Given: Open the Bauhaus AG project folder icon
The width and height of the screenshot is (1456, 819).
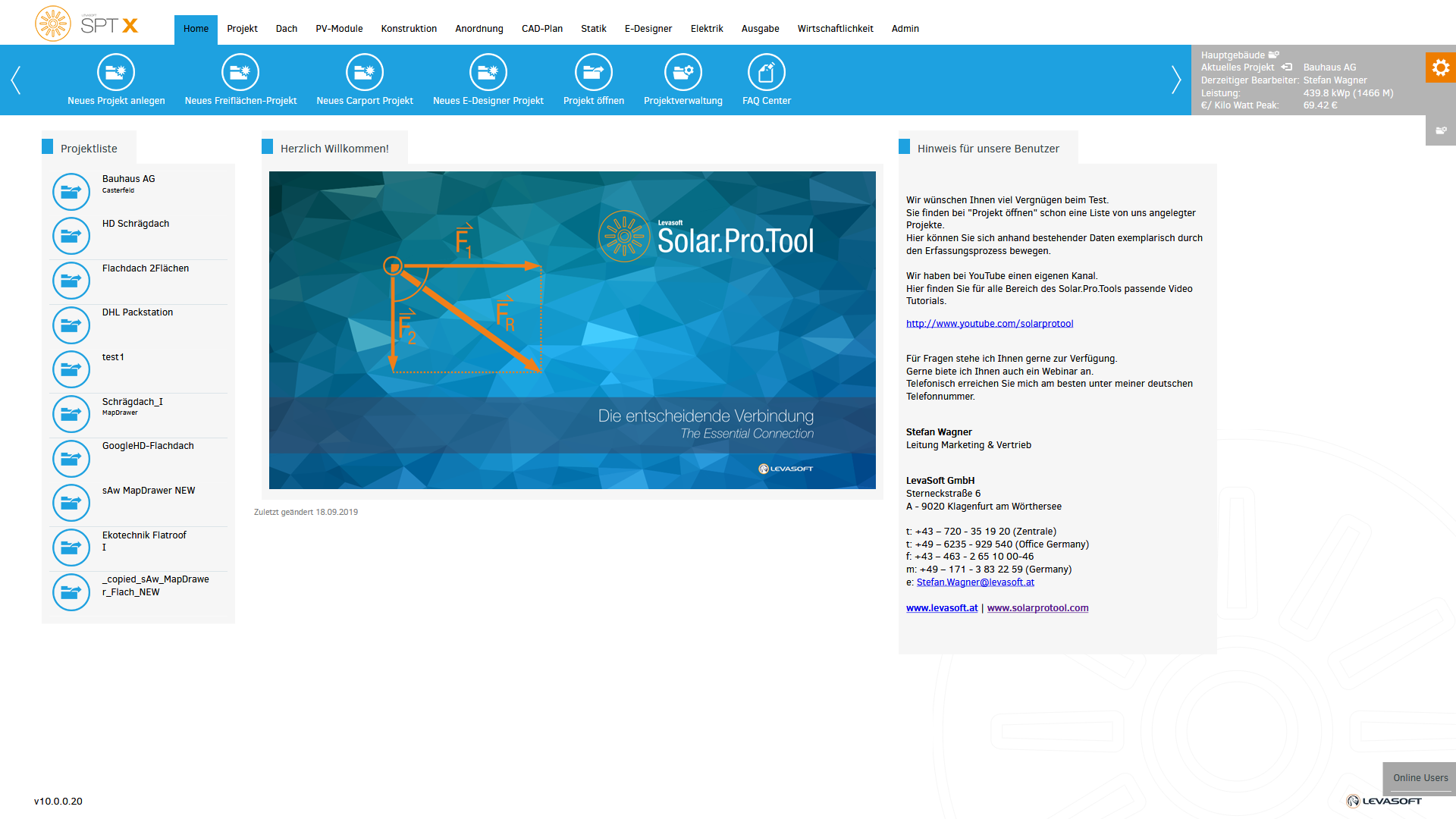Looking at the screenshot, I should [x=71, y=191].
